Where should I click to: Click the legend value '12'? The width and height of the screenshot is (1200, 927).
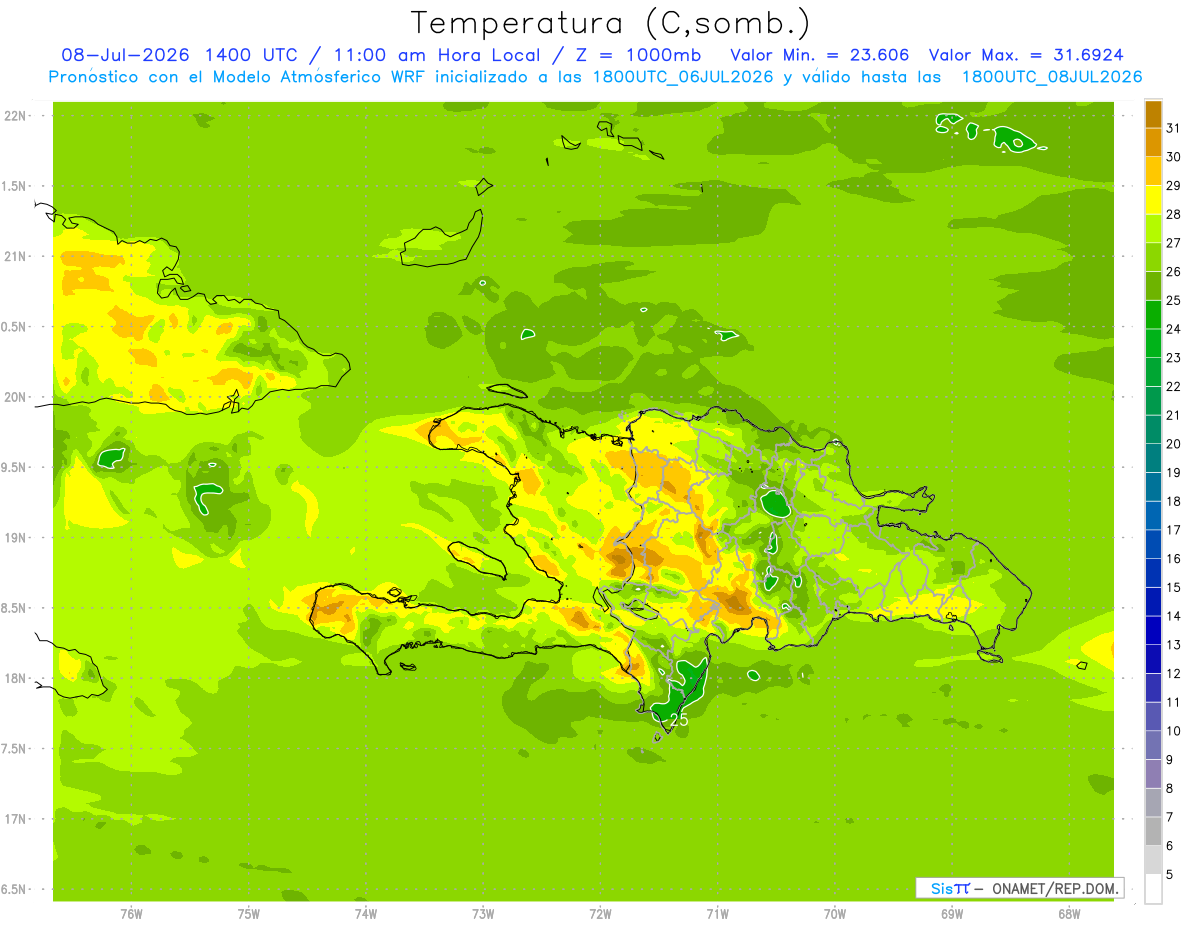(1174, 674)
